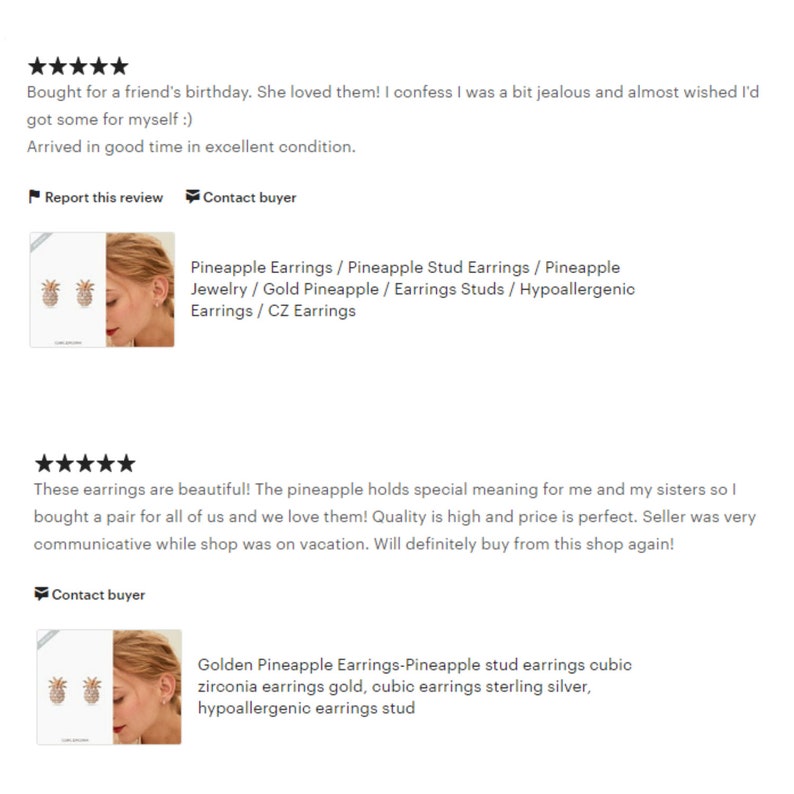Viewport: 794px width, 794px height.
Task: View the Golden Pineapple Earrings listing thumbnail
Action: pos(109,687)
